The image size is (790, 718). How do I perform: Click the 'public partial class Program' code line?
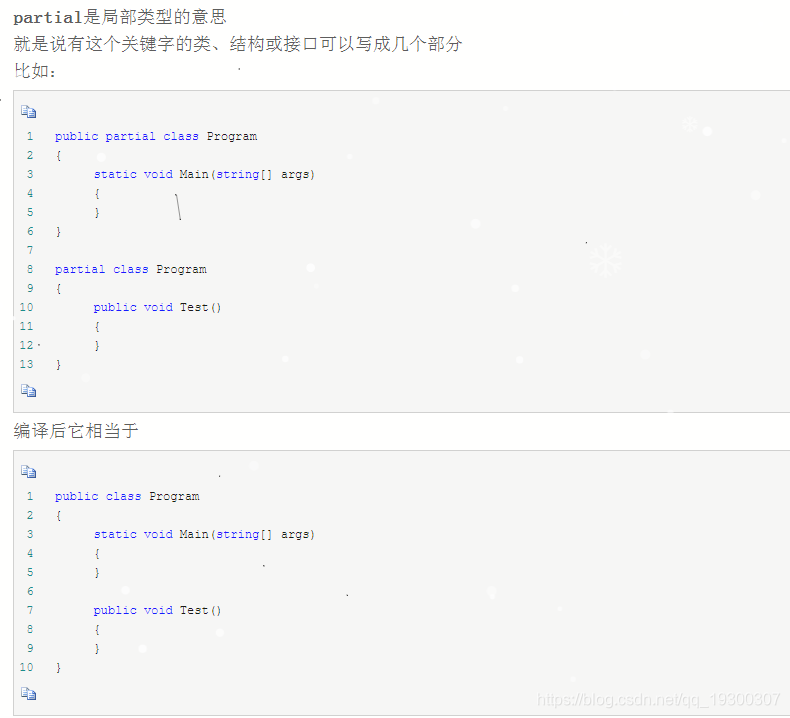(x=156, y=137)
